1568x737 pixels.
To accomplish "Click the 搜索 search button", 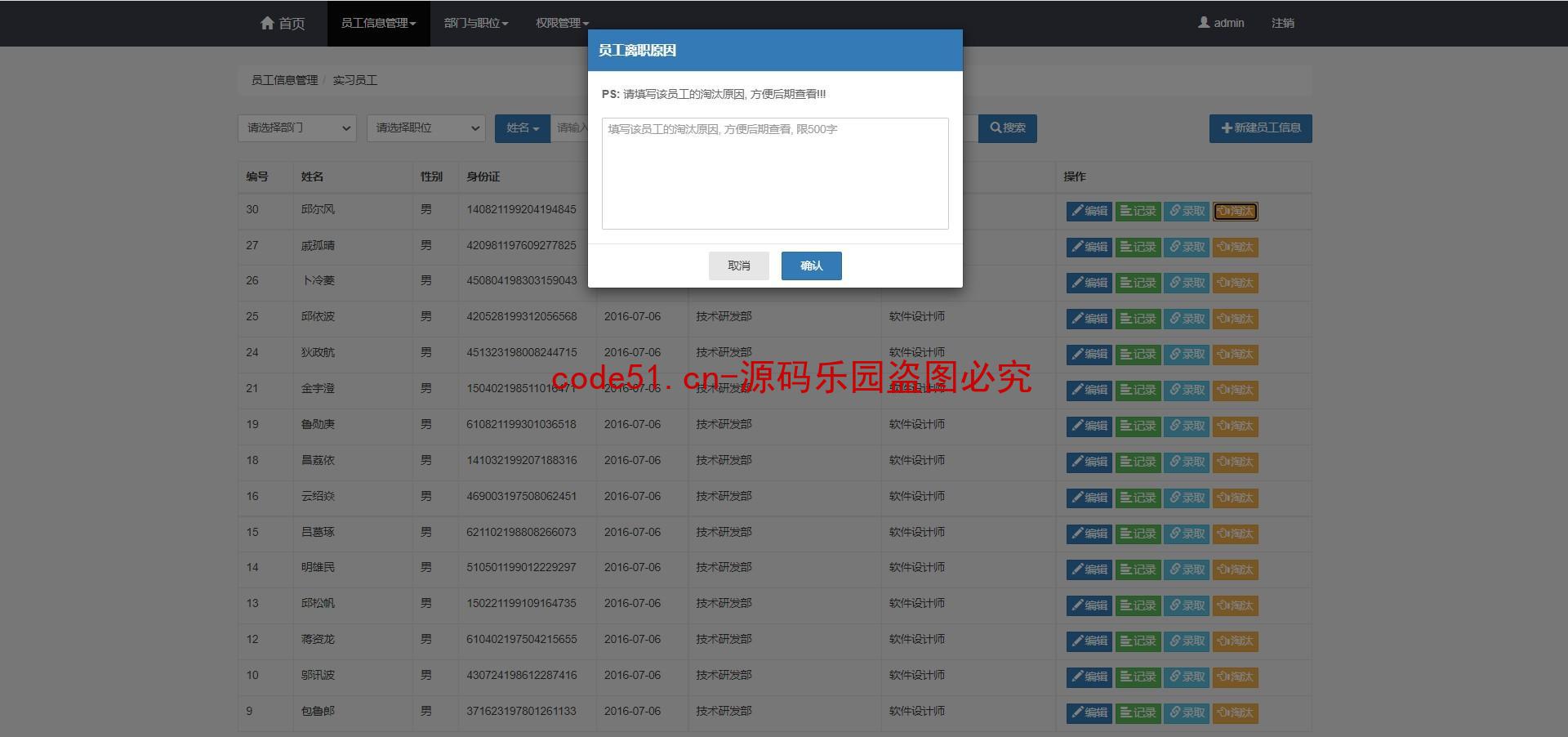I will pyautogui.click(x=1008, y=128).
